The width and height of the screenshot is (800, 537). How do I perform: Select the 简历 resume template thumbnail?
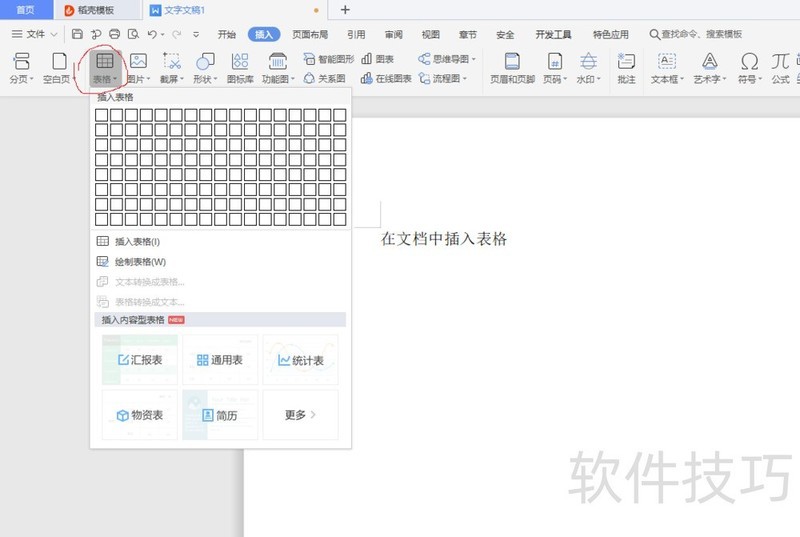click(x=220, y=415)
